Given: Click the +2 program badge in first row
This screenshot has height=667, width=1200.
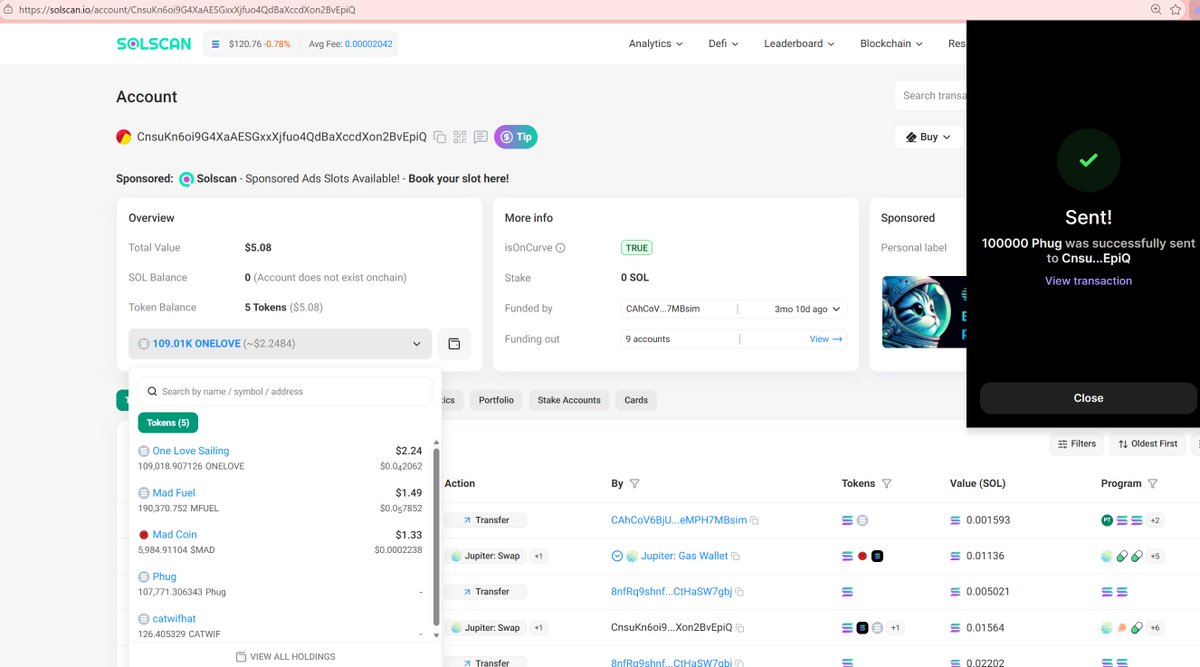Looking at the screenshot, I should (1156, 520).
